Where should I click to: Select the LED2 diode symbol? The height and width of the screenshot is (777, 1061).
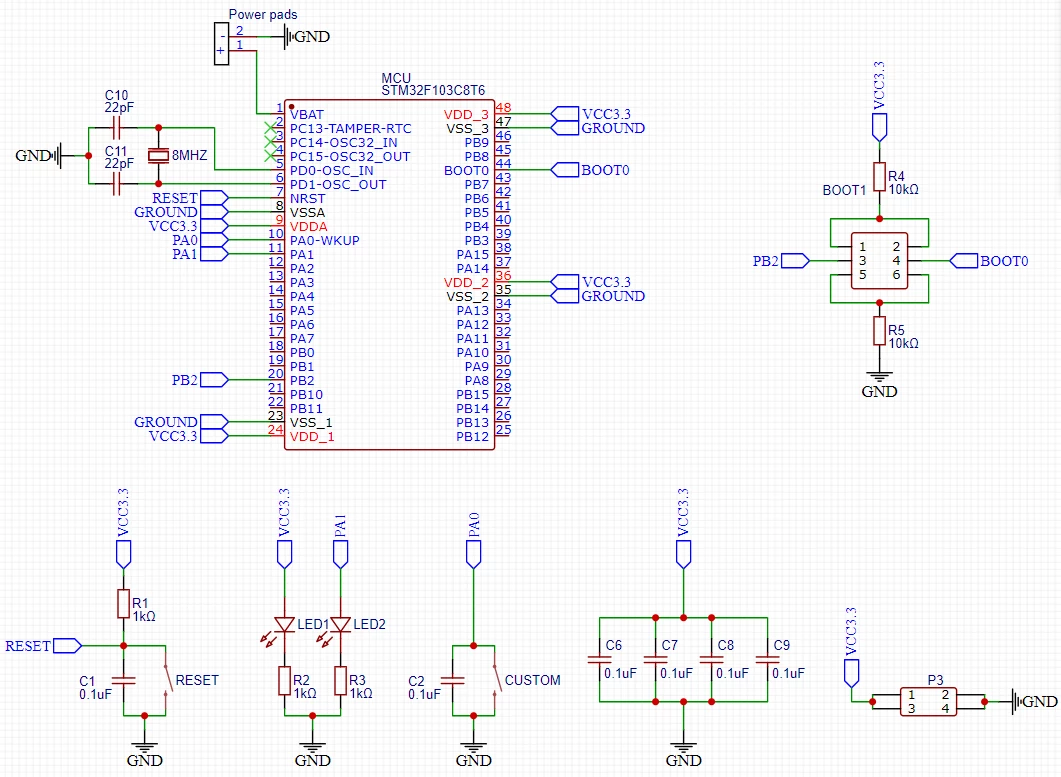tap(340, 624)
